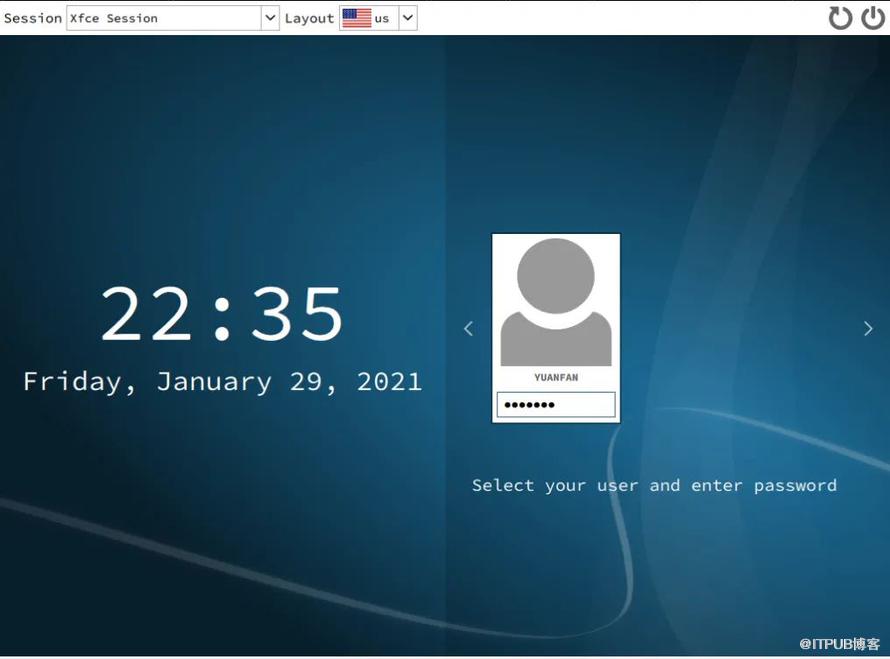This screenshot has height=659, width=890.
Task: Click the YUANFAN username label
Action: pyautogui.click(x=556, y=377)
